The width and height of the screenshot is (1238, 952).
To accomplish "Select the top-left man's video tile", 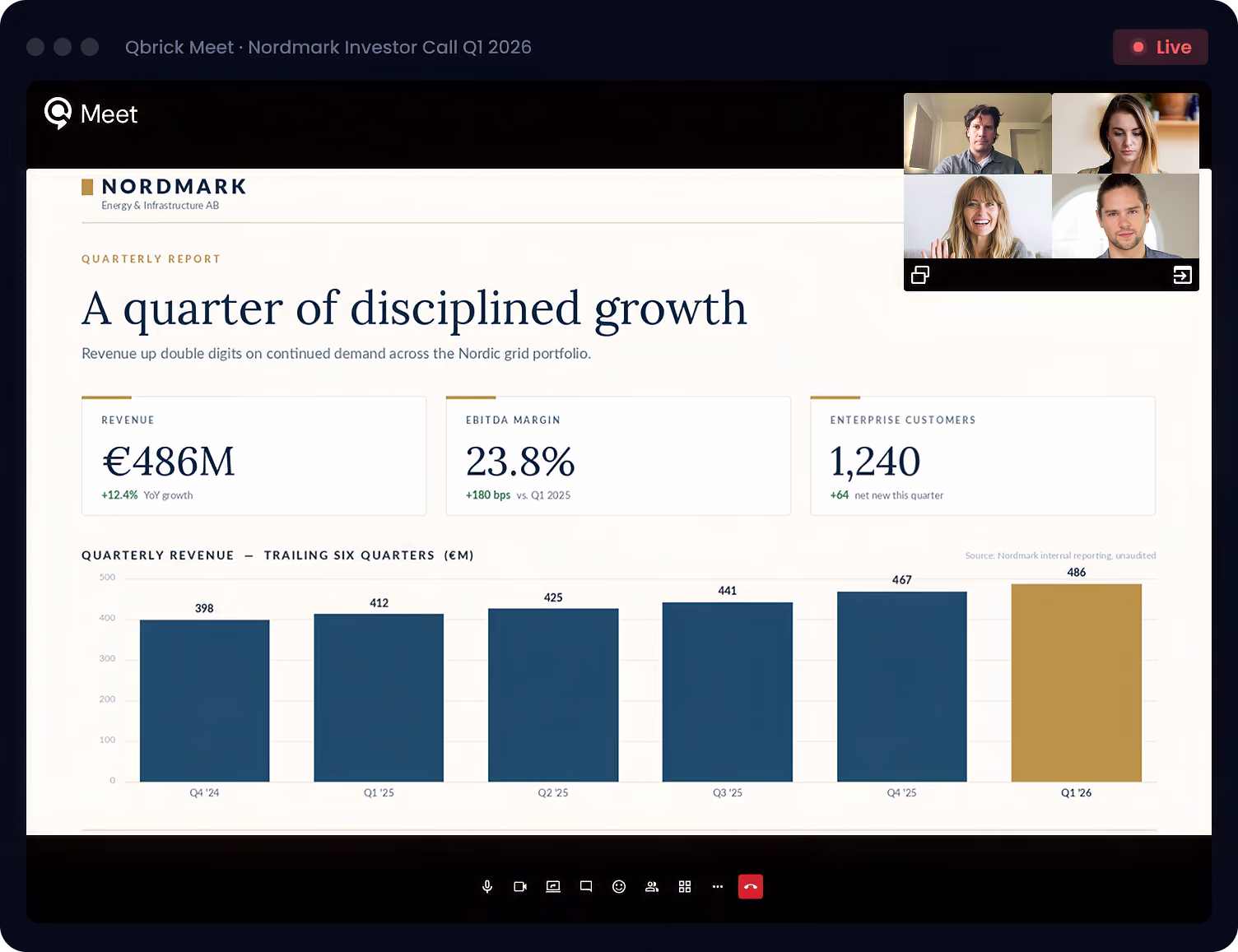I will click(977, 133).
